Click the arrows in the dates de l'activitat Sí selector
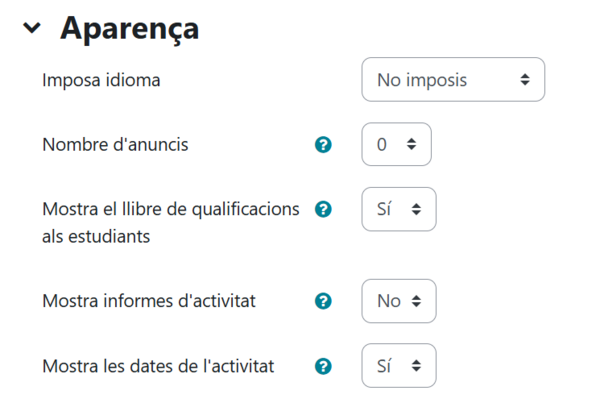Image resolution: width=600 pixels, height=403 pixels. [x=416, y=366]
